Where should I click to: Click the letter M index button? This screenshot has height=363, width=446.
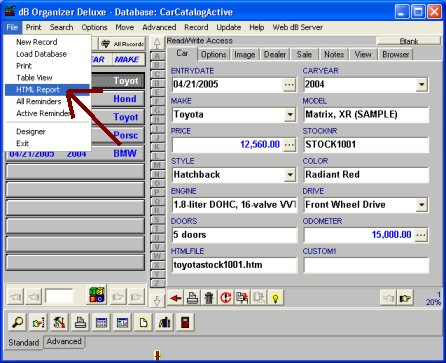point(157,165)
